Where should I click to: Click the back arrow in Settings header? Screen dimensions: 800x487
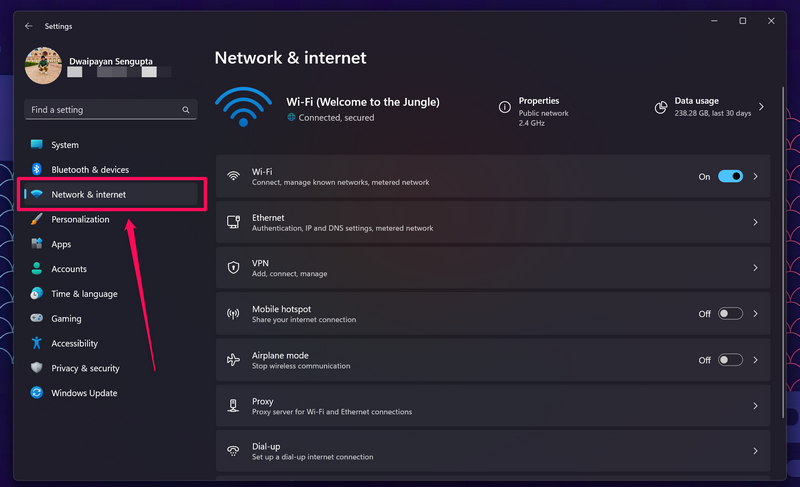(x=28, y=26)
